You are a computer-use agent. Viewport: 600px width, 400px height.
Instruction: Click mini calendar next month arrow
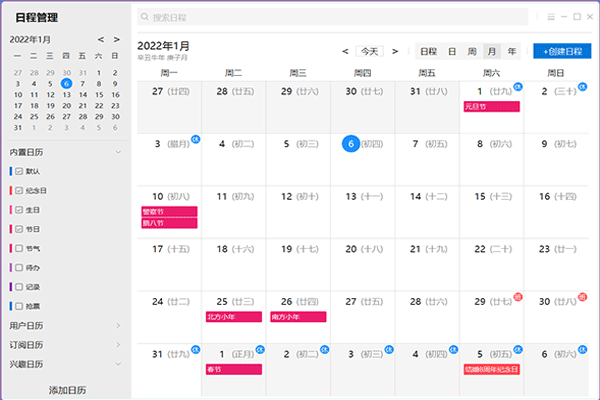coord(117,39)
